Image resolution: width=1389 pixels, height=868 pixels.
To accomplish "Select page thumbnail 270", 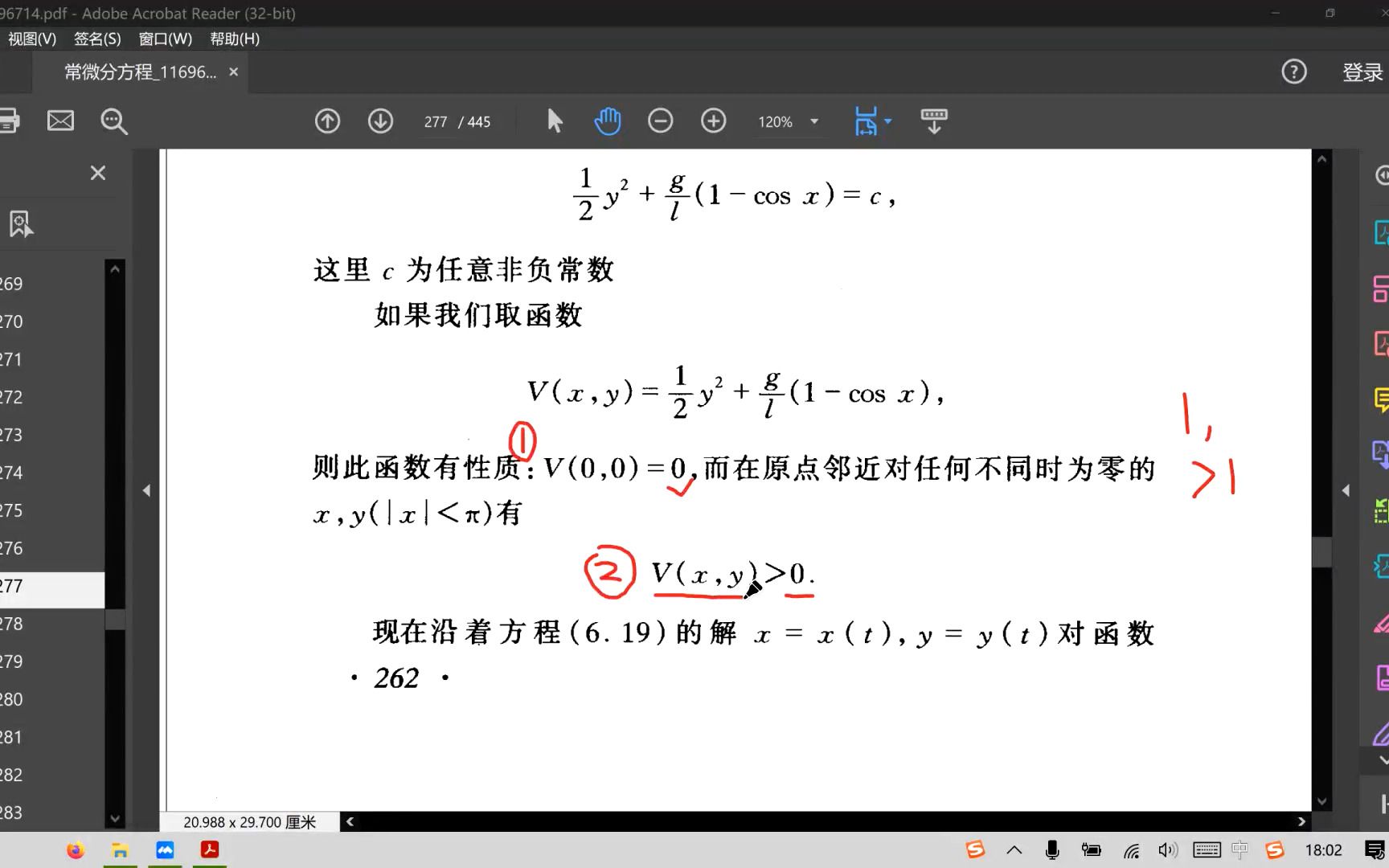I will click(11, 321).
